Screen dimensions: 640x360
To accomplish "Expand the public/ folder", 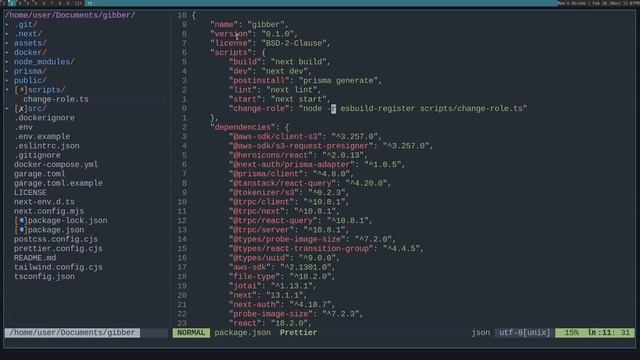I will [x=30, y=81].
